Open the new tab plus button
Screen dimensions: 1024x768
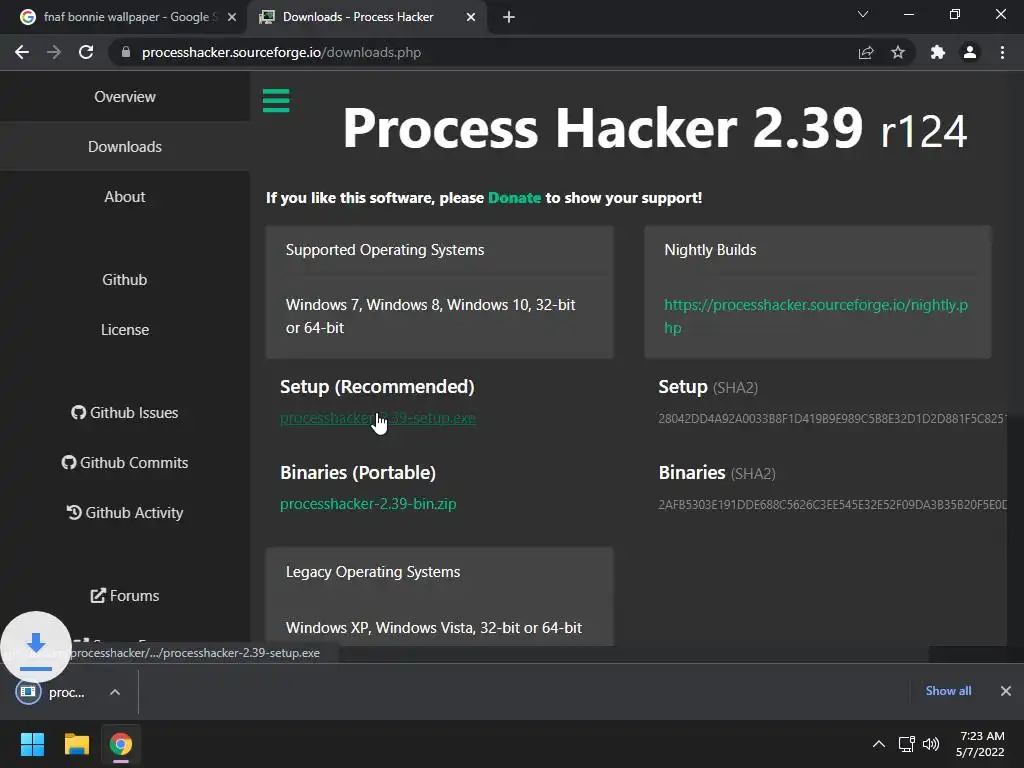click(509, 17)
